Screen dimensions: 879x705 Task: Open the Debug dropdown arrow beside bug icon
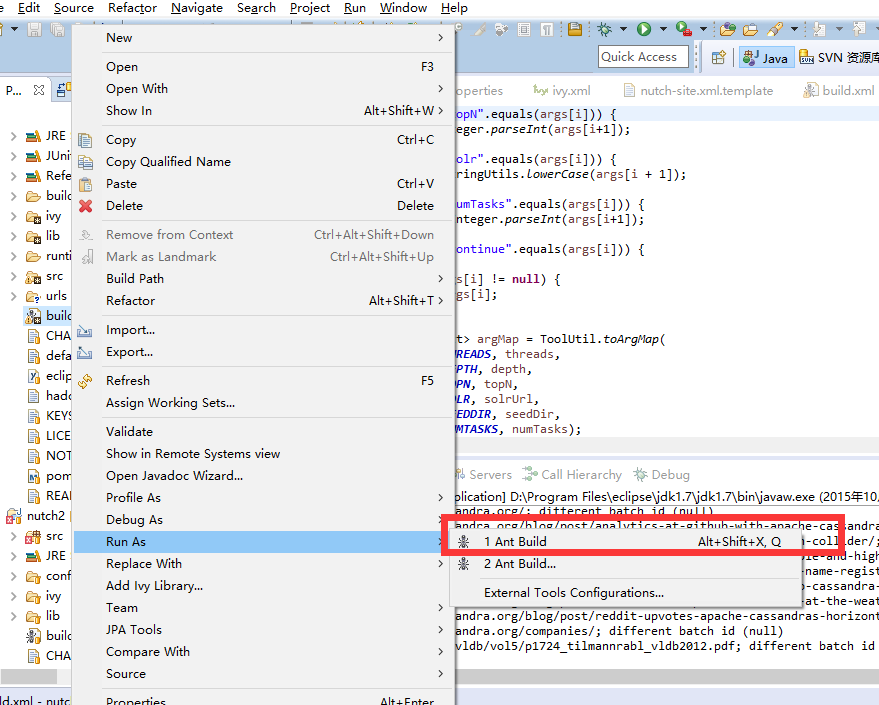coord(623,29)
